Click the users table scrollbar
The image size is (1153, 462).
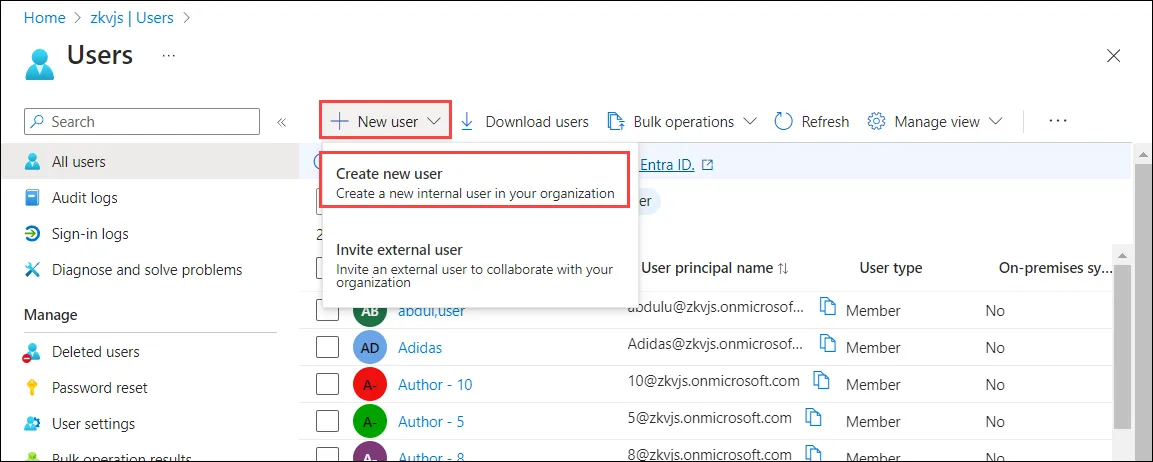1121,346
